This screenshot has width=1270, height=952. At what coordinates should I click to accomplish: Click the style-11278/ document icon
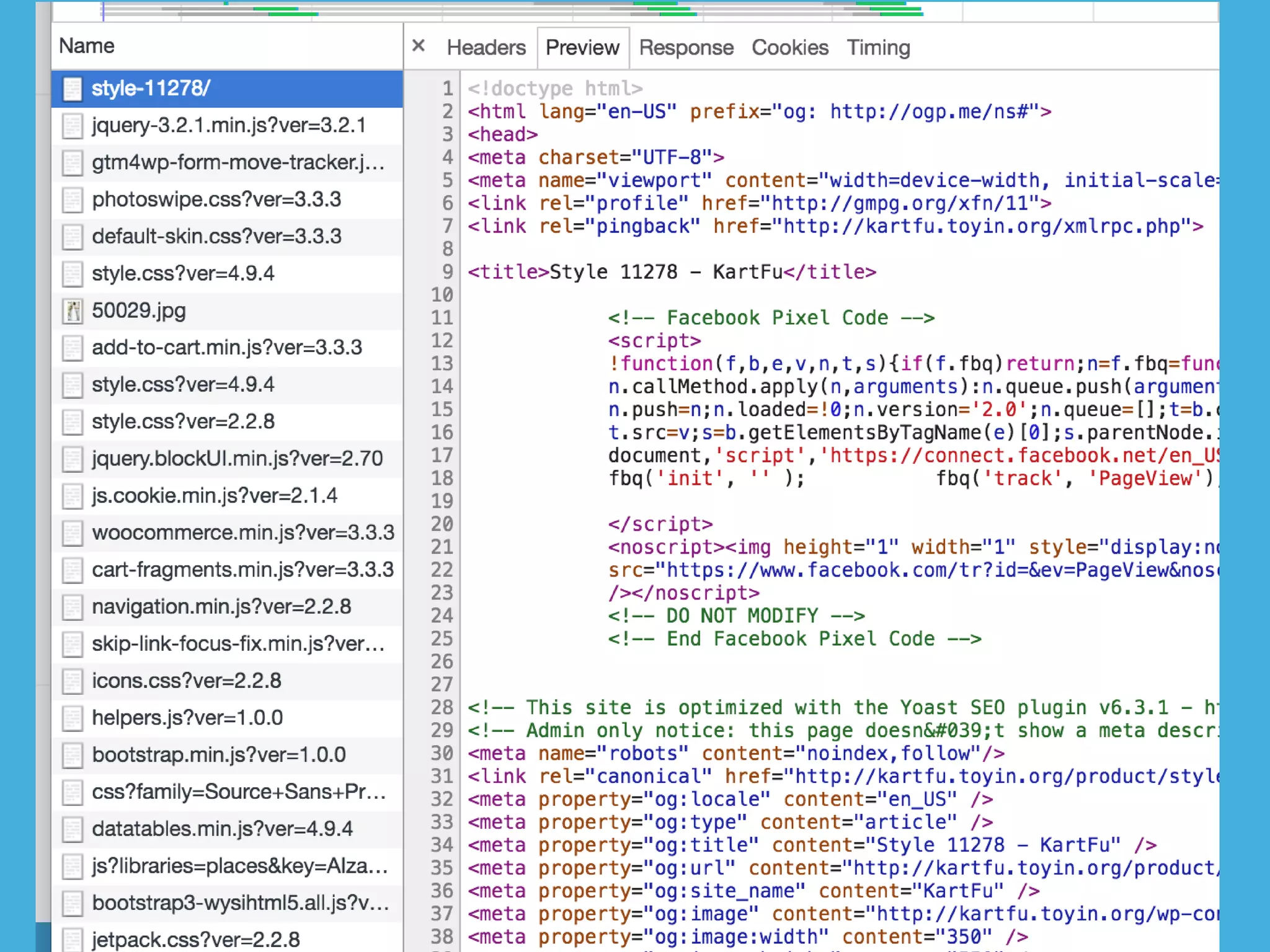coord(73,89)
